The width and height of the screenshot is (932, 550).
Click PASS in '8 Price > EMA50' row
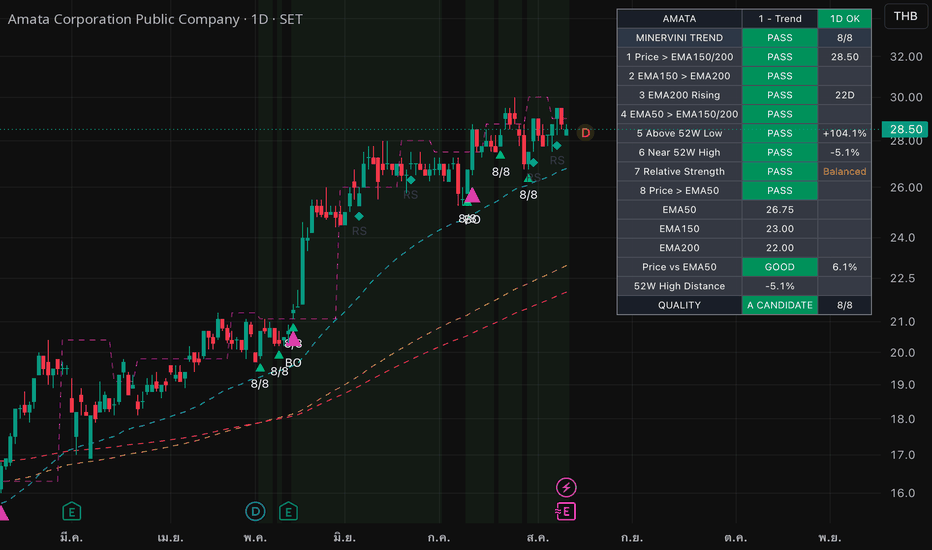[x=780, y=190]
